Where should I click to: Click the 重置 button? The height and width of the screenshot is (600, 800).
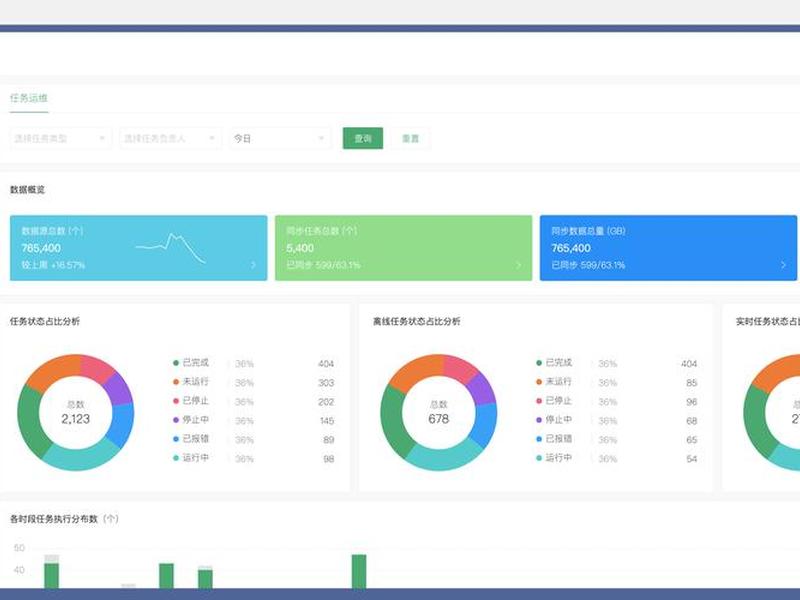[410, 138]
